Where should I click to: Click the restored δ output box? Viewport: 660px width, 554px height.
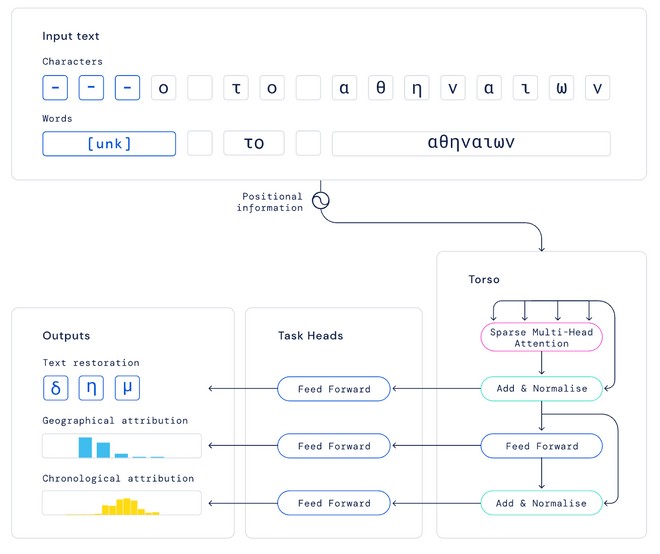[x=56, y=388]
